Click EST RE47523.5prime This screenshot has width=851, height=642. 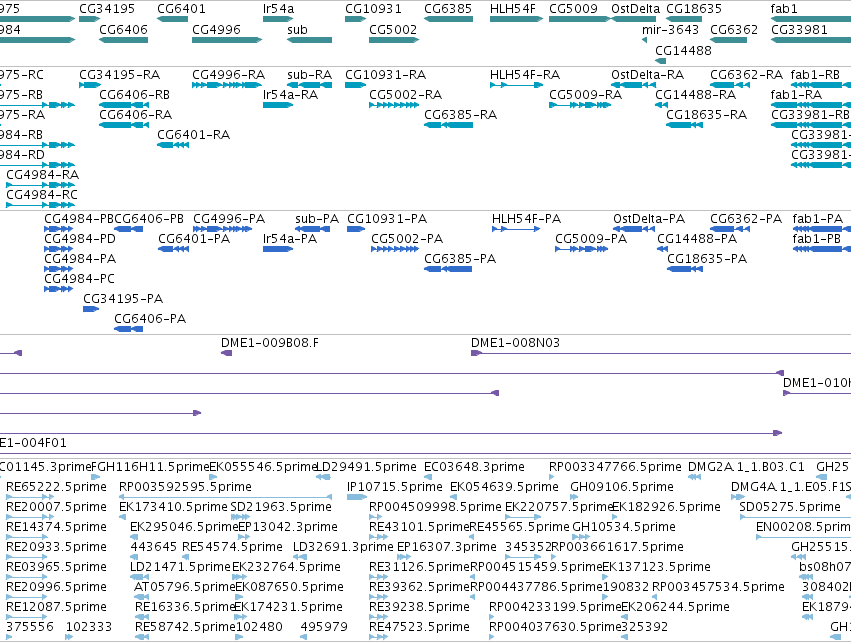point(378,637)
